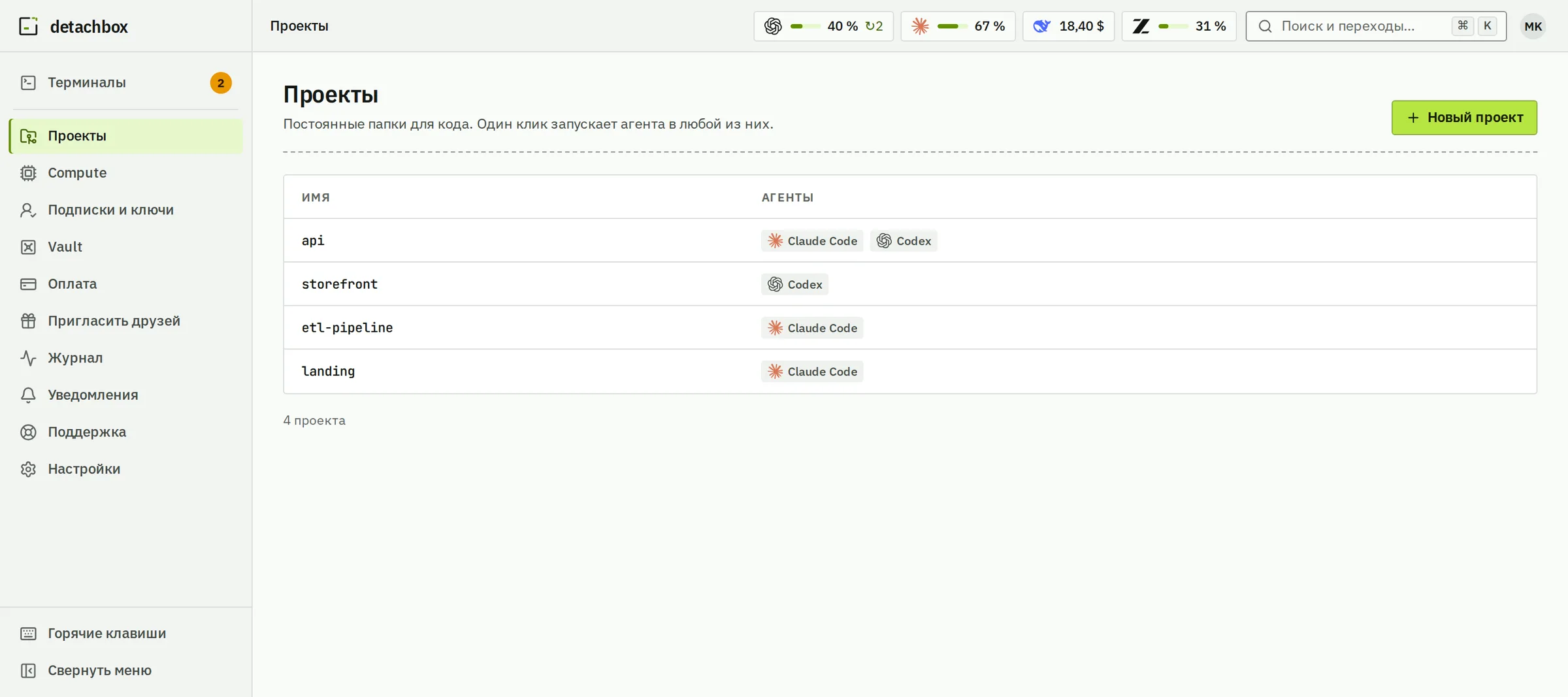Collapse the sidebar with Свернуть меню
Screen dimensions: 1568x697
point(125,670)
